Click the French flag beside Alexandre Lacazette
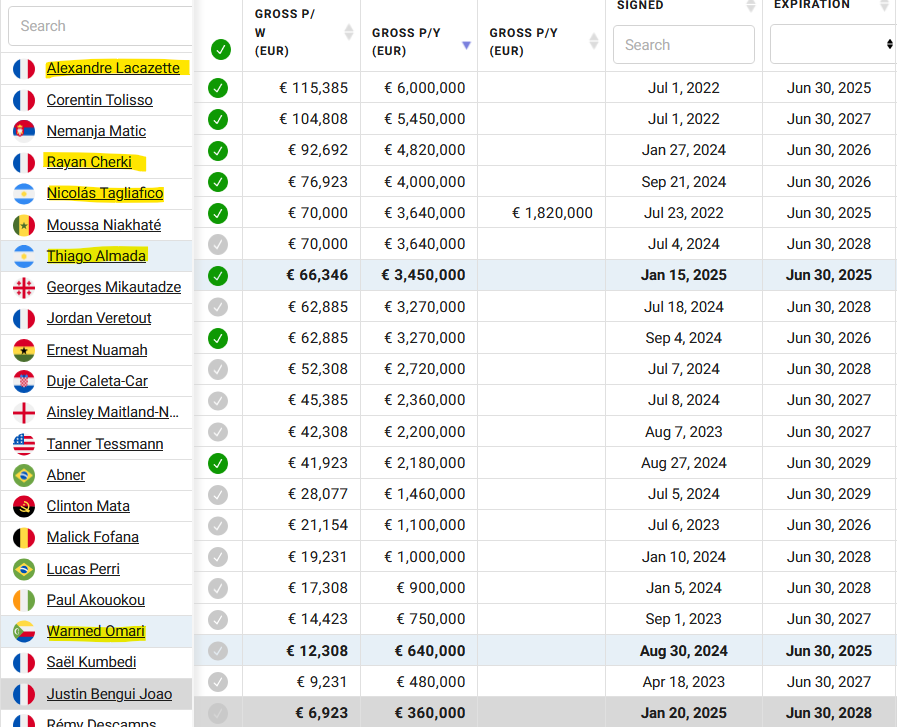Screen dimensions: 897x727 24,69
